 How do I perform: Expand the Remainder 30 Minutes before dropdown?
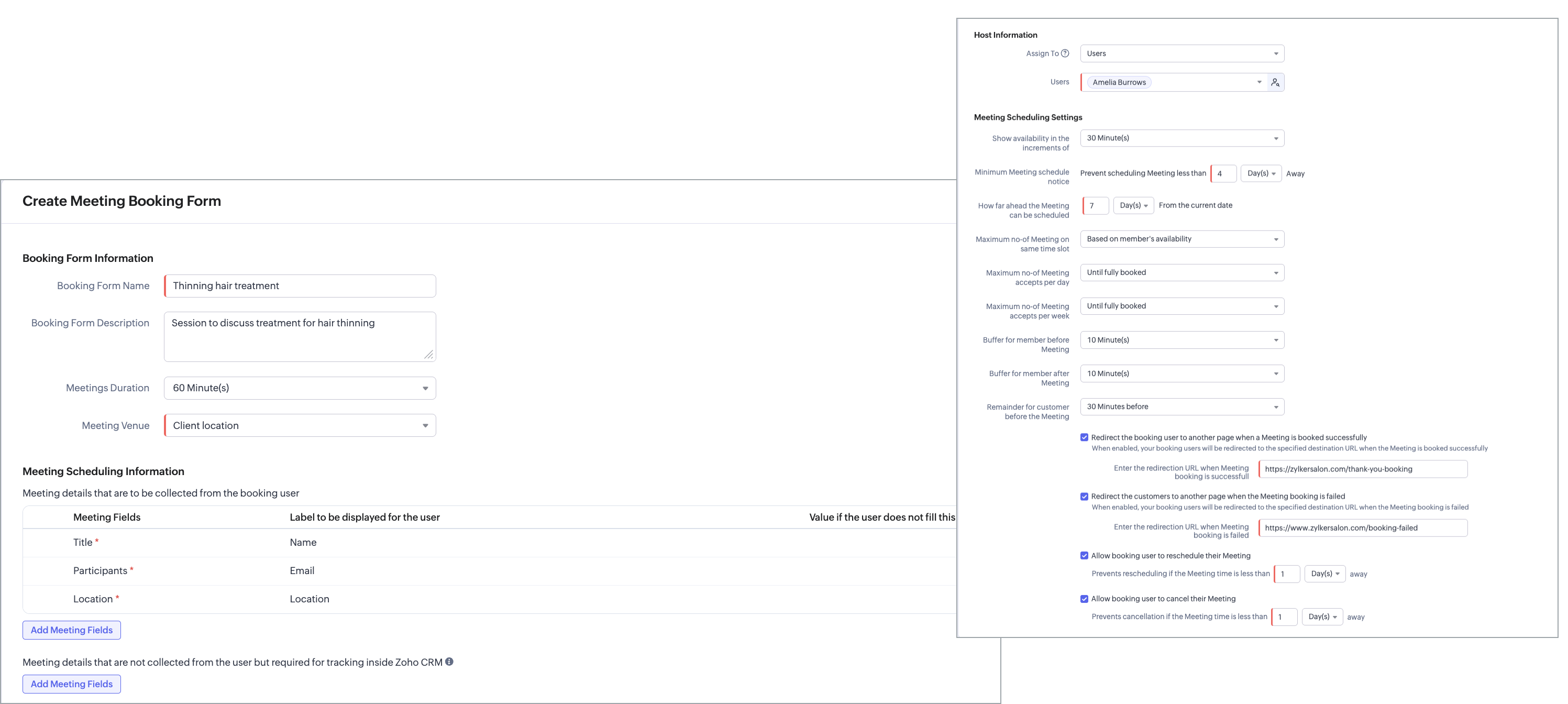[1181, 407]
